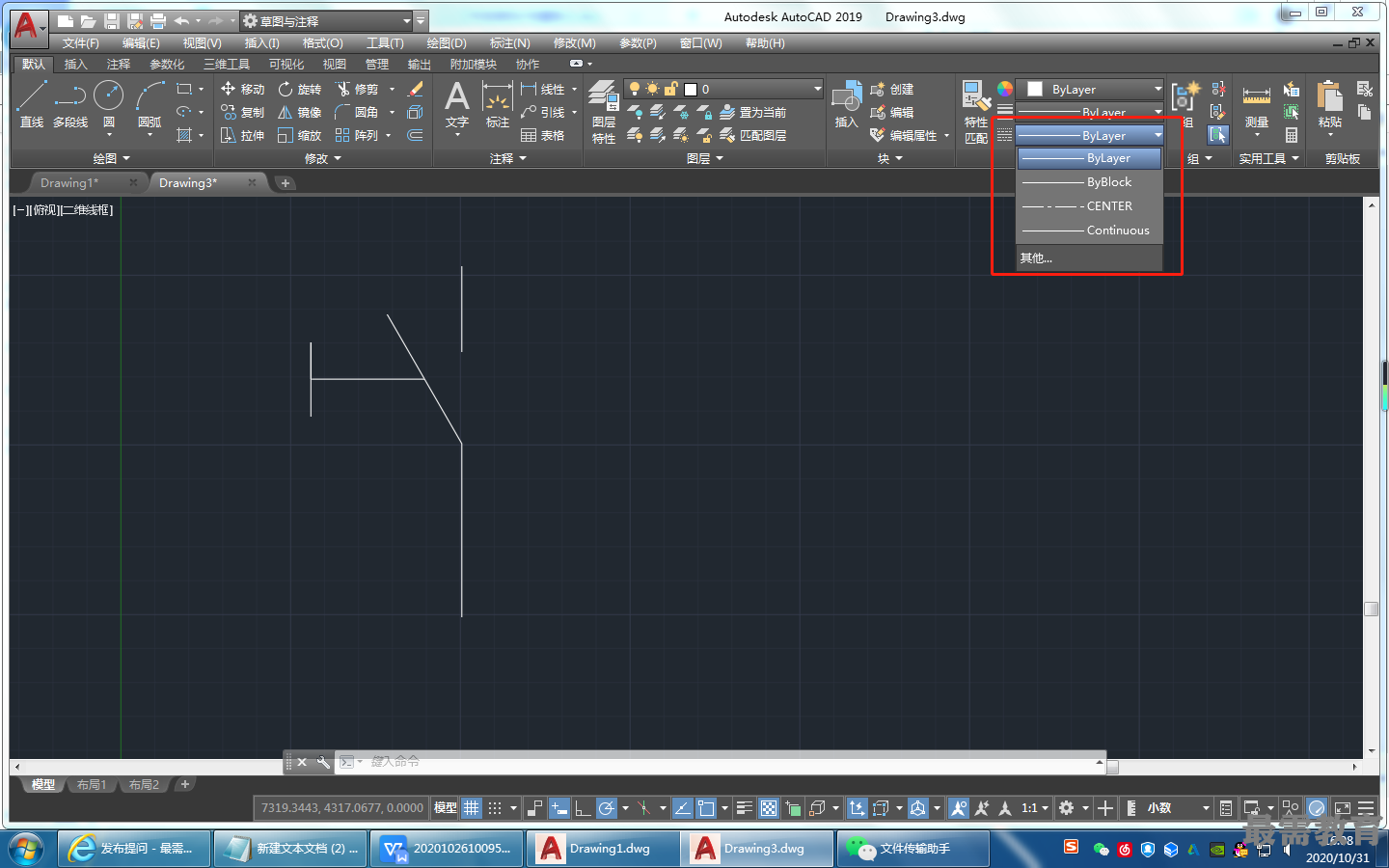The image size is (1389, 868).
Task: Select the Line (直线) tool
Action: click(32, 105)
